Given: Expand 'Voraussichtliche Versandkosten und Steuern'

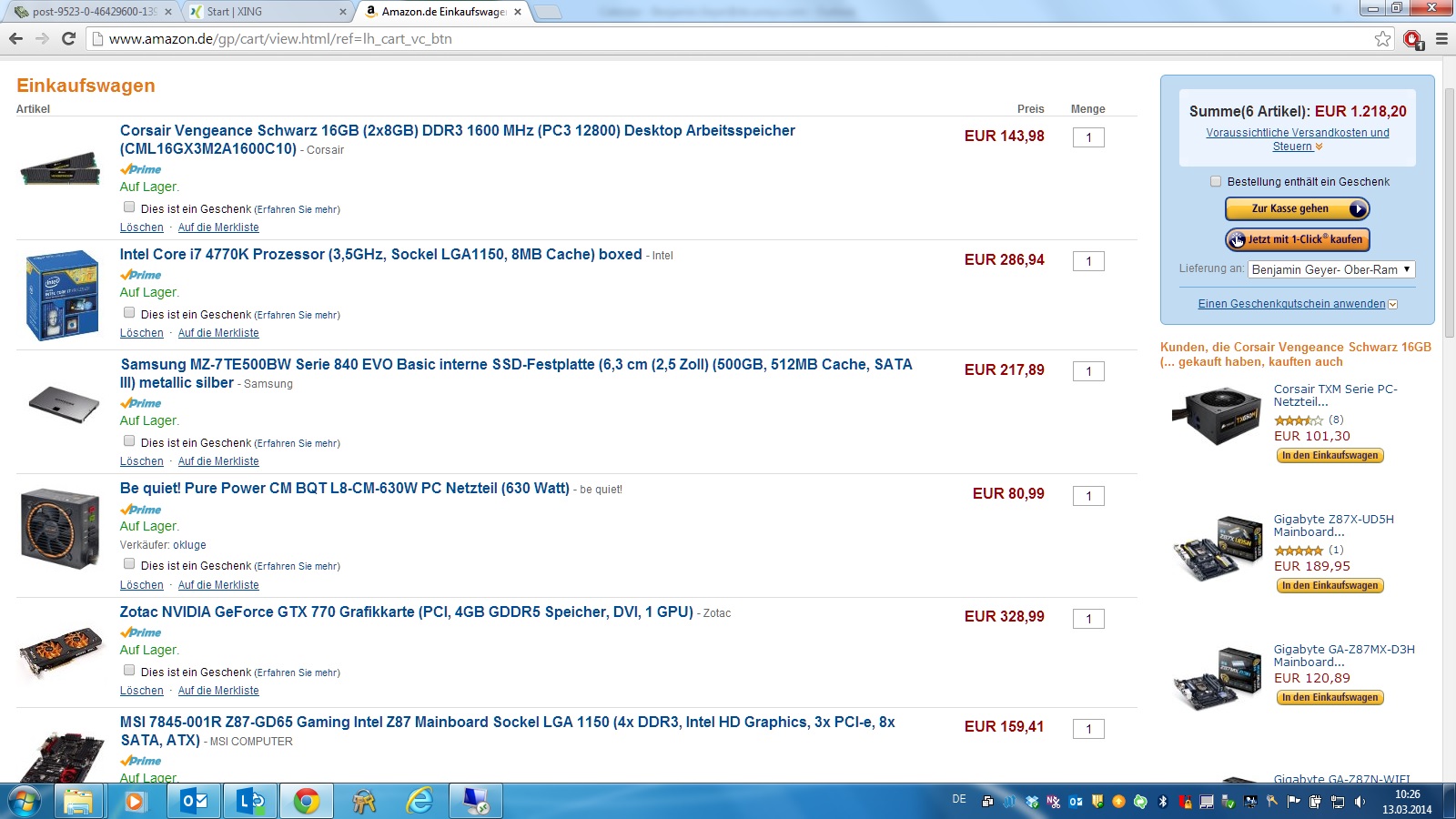Looking at the screenshot, I should [x=1298, y=139].
